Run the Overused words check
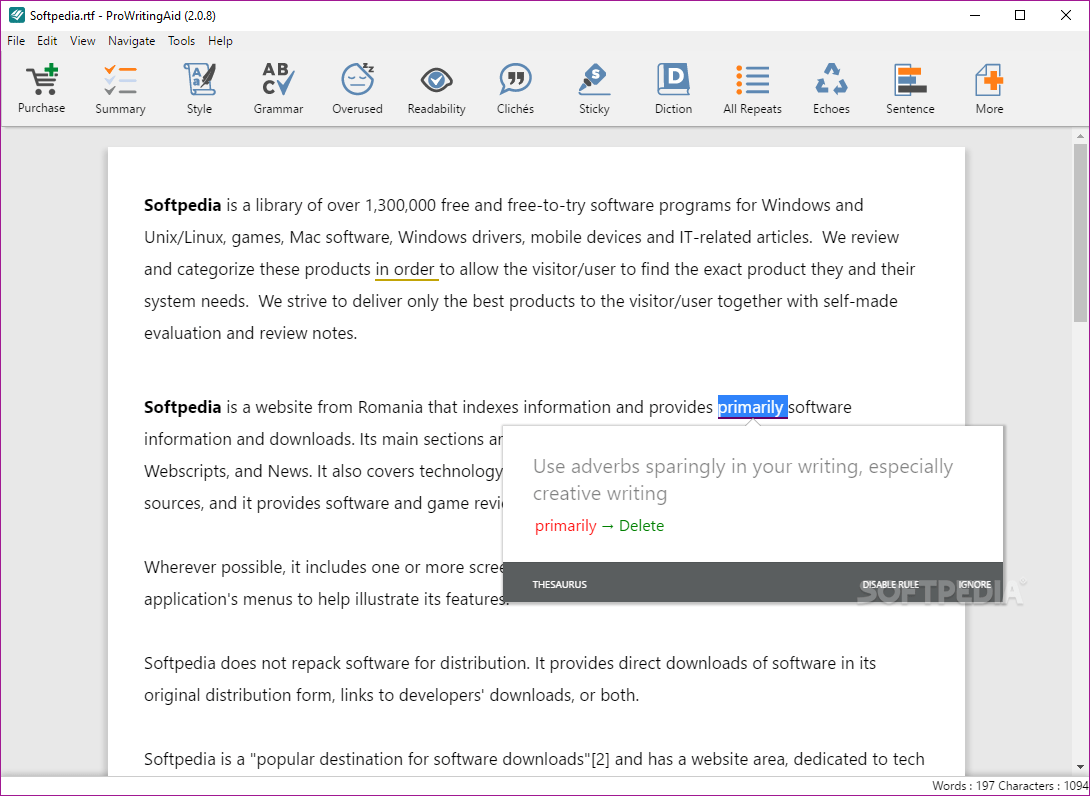The image size is (1090, 796). coord(357,87)
